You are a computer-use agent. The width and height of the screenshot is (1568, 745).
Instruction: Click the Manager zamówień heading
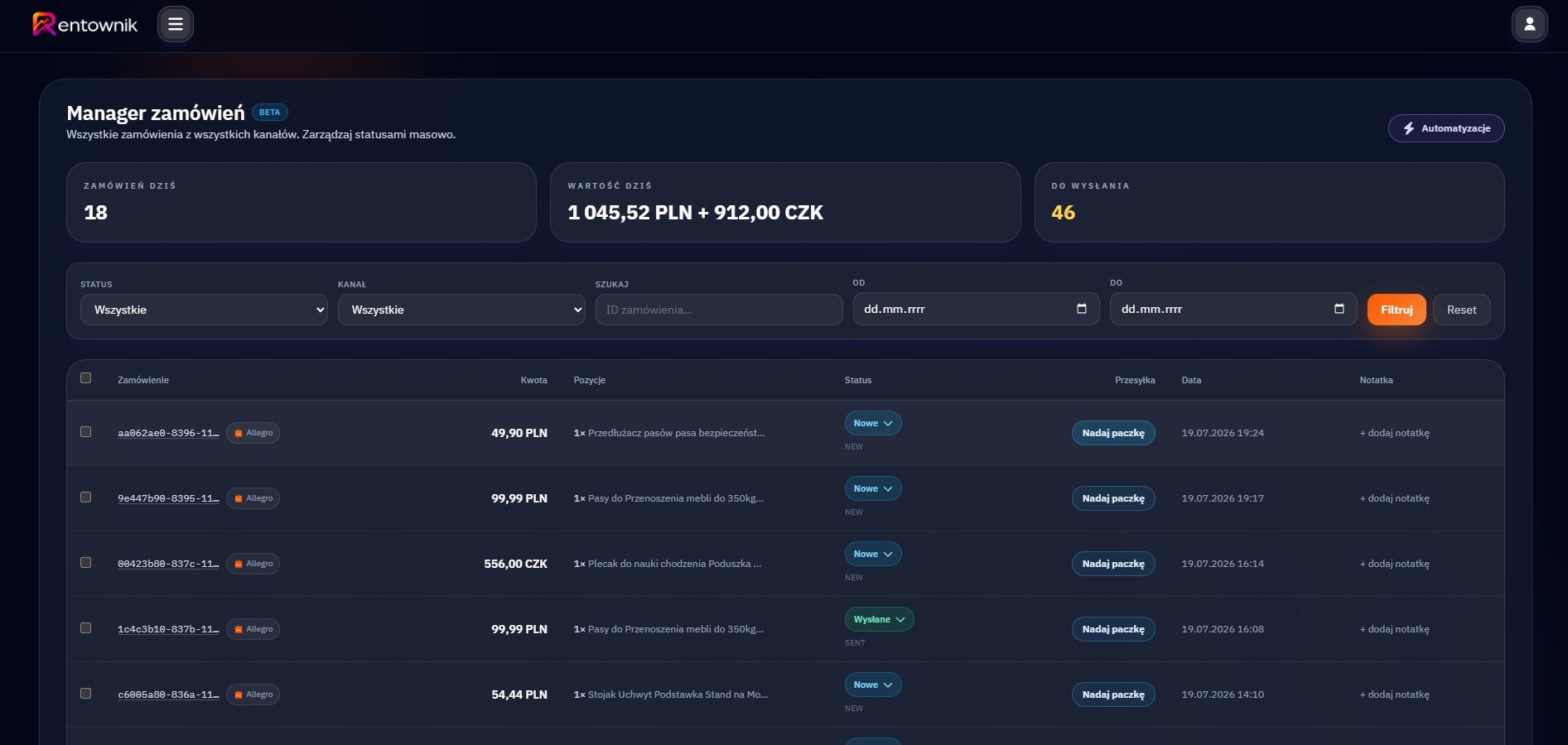(x=156, y=113)
